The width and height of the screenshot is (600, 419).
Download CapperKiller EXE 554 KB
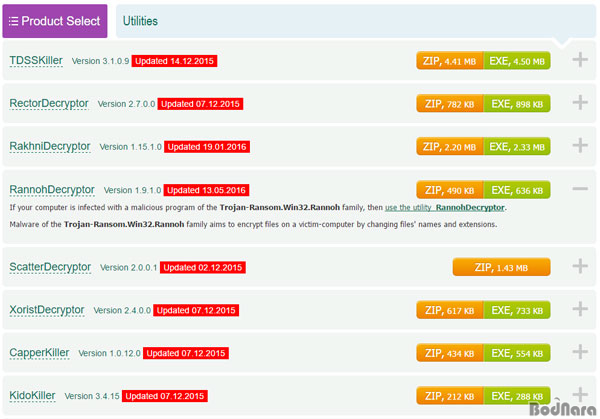click(517, 353)
